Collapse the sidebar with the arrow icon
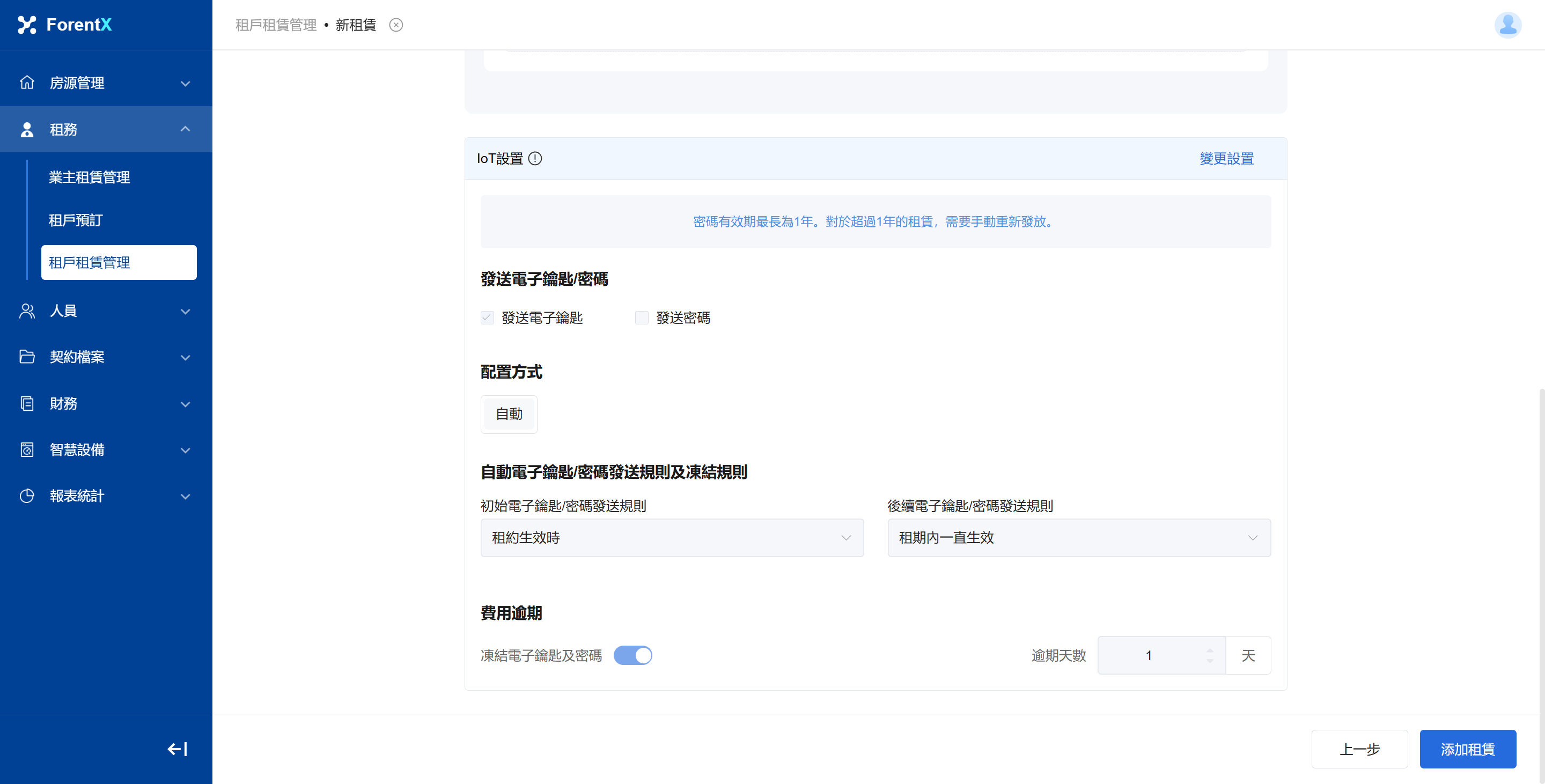1545x784 pixels. 177,749
